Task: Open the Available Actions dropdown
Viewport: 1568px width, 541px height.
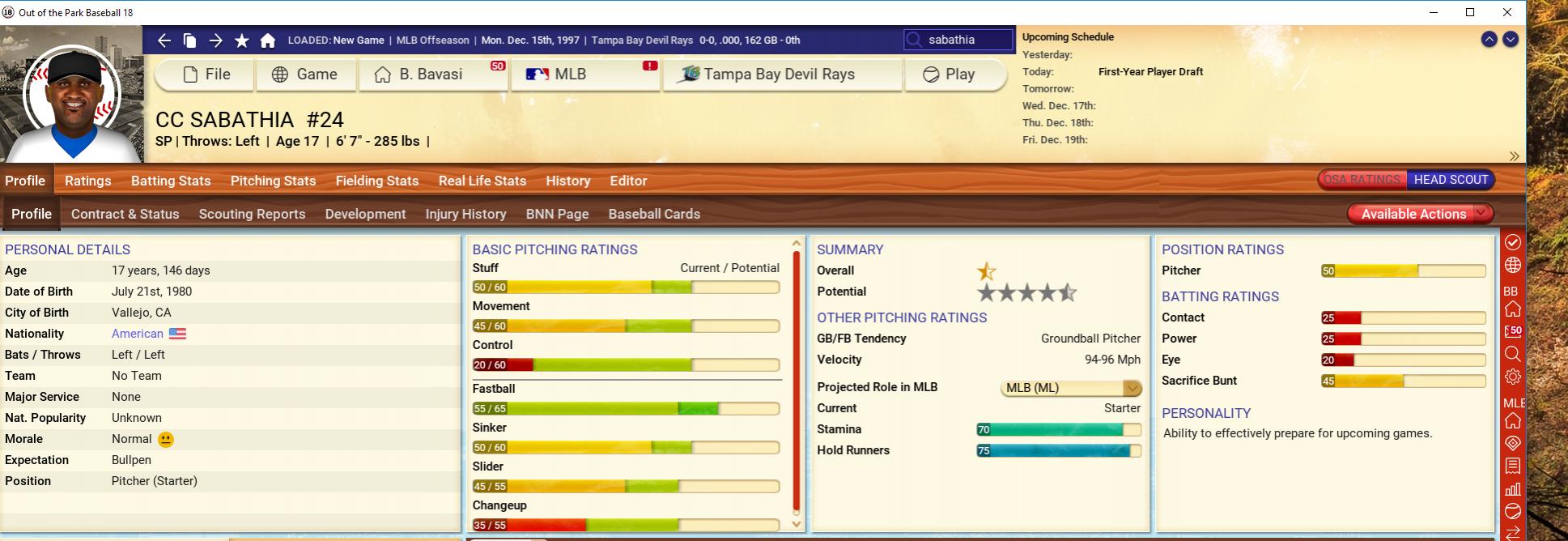Action: (x=1421, y=214)
